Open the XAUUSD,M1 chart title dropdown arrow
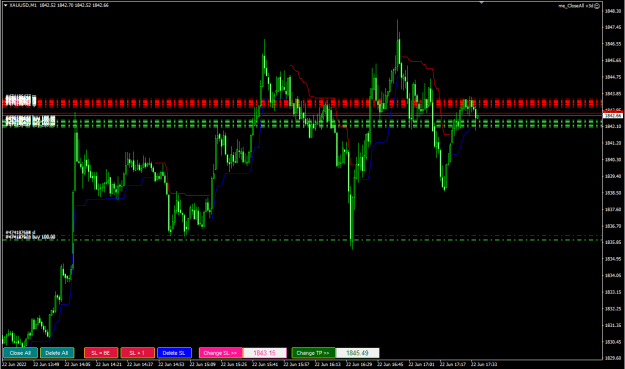The image size is (625, 369). pyautogui.click(x=6, y=5)
